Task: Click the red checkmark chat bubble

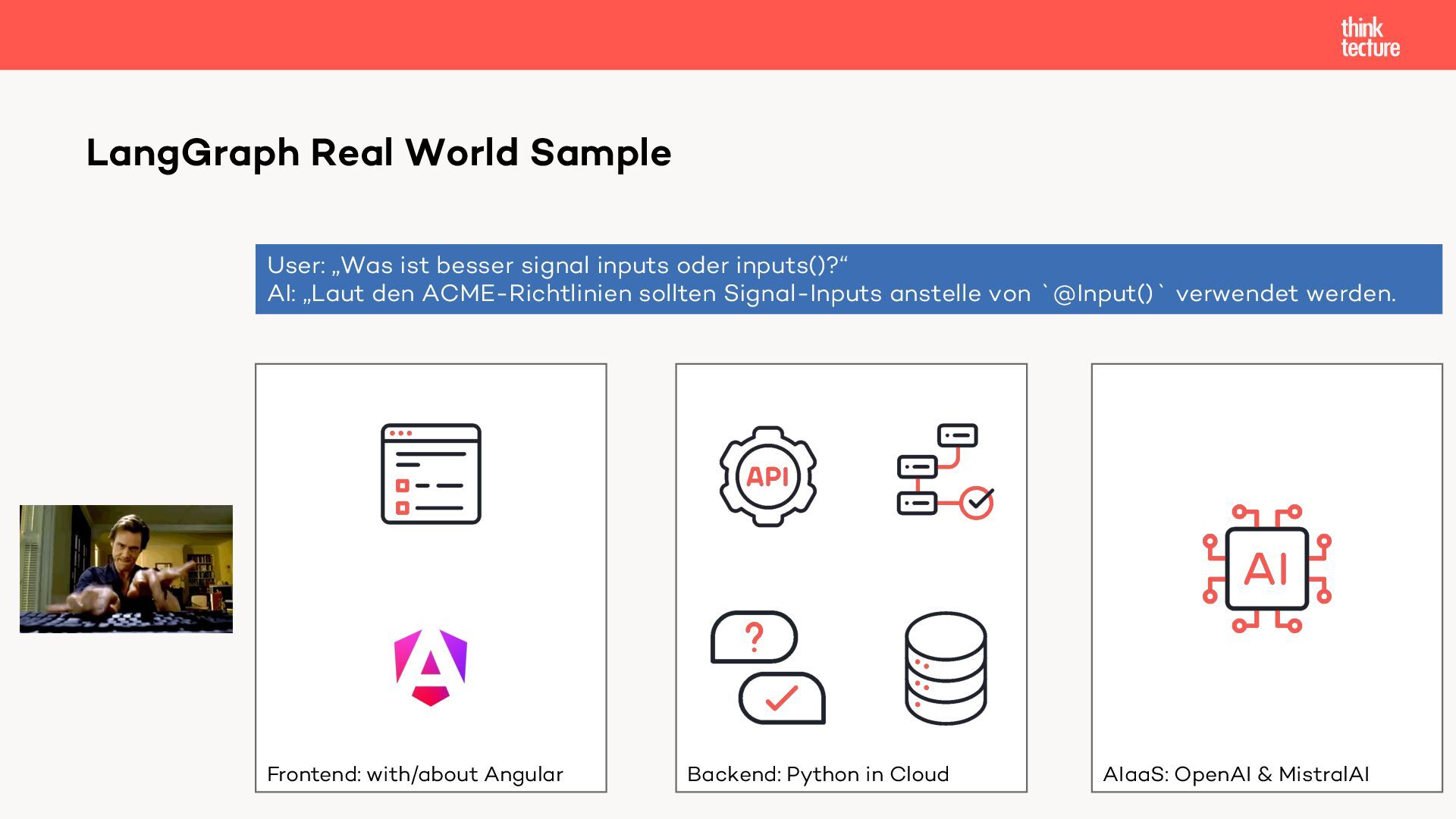Action: coord(782,698)
